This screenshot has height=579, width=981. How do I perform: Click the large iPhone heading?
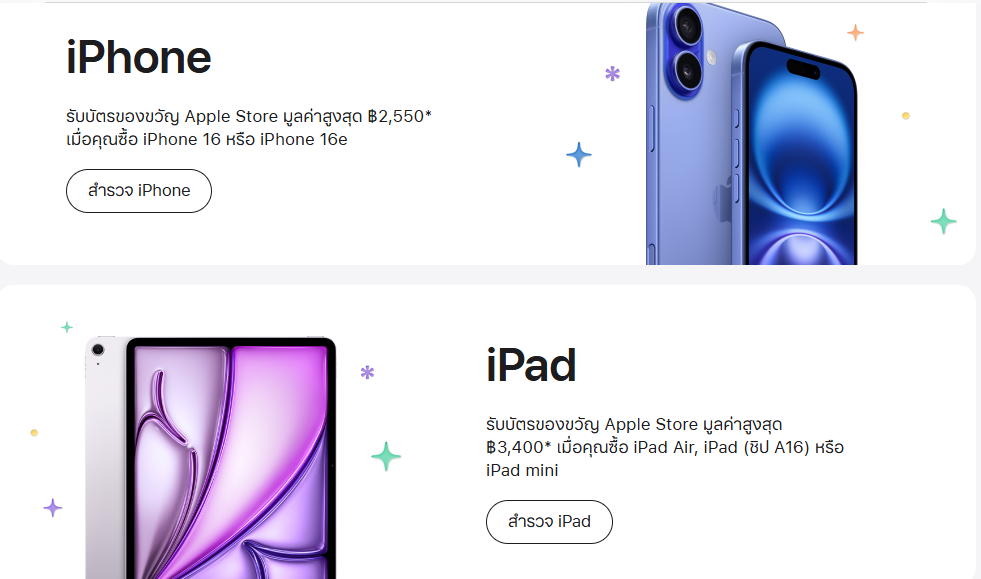point(139,58)
